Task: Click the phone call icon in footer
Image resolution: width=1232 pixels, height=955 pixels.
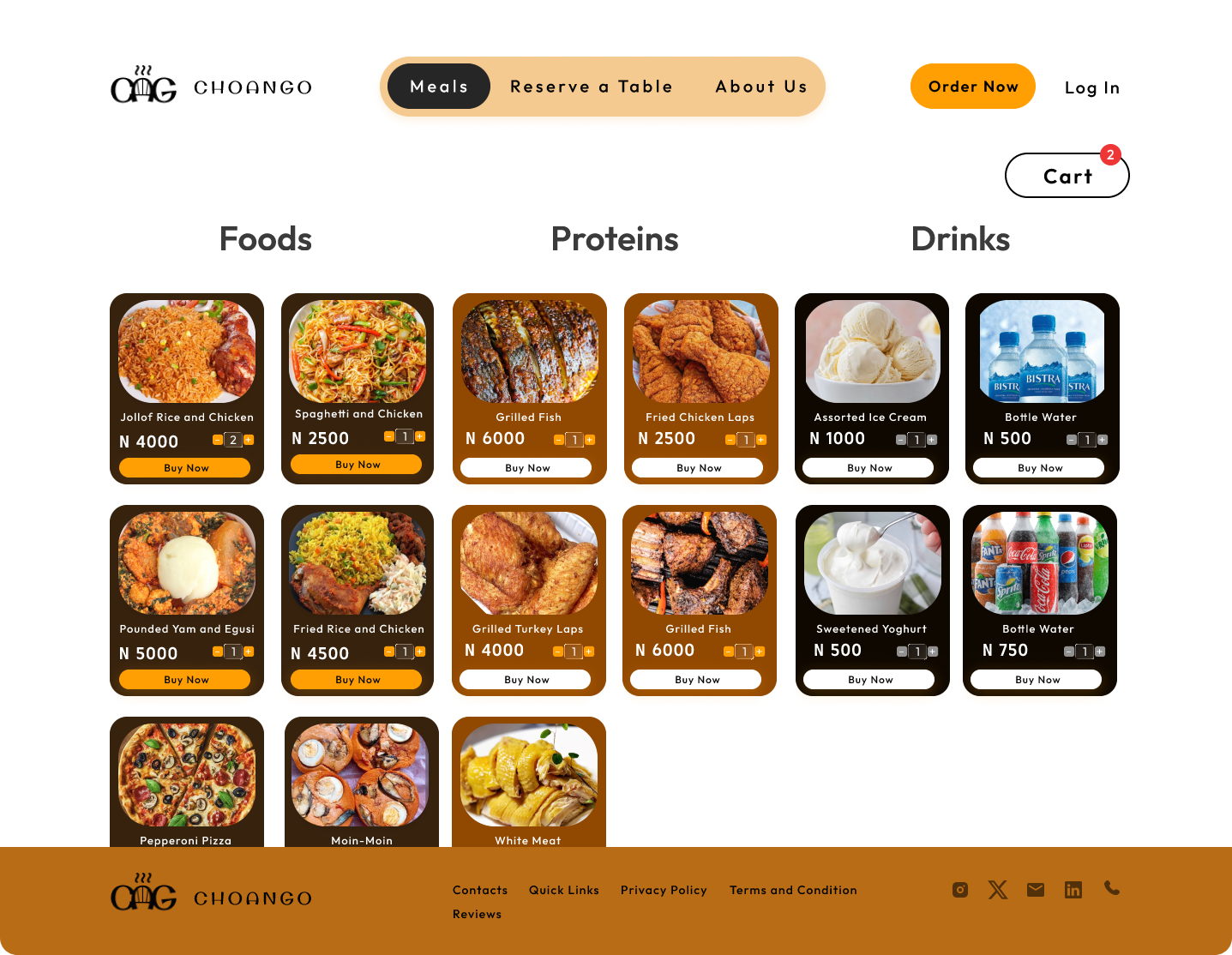Action: pos(1112,888)
